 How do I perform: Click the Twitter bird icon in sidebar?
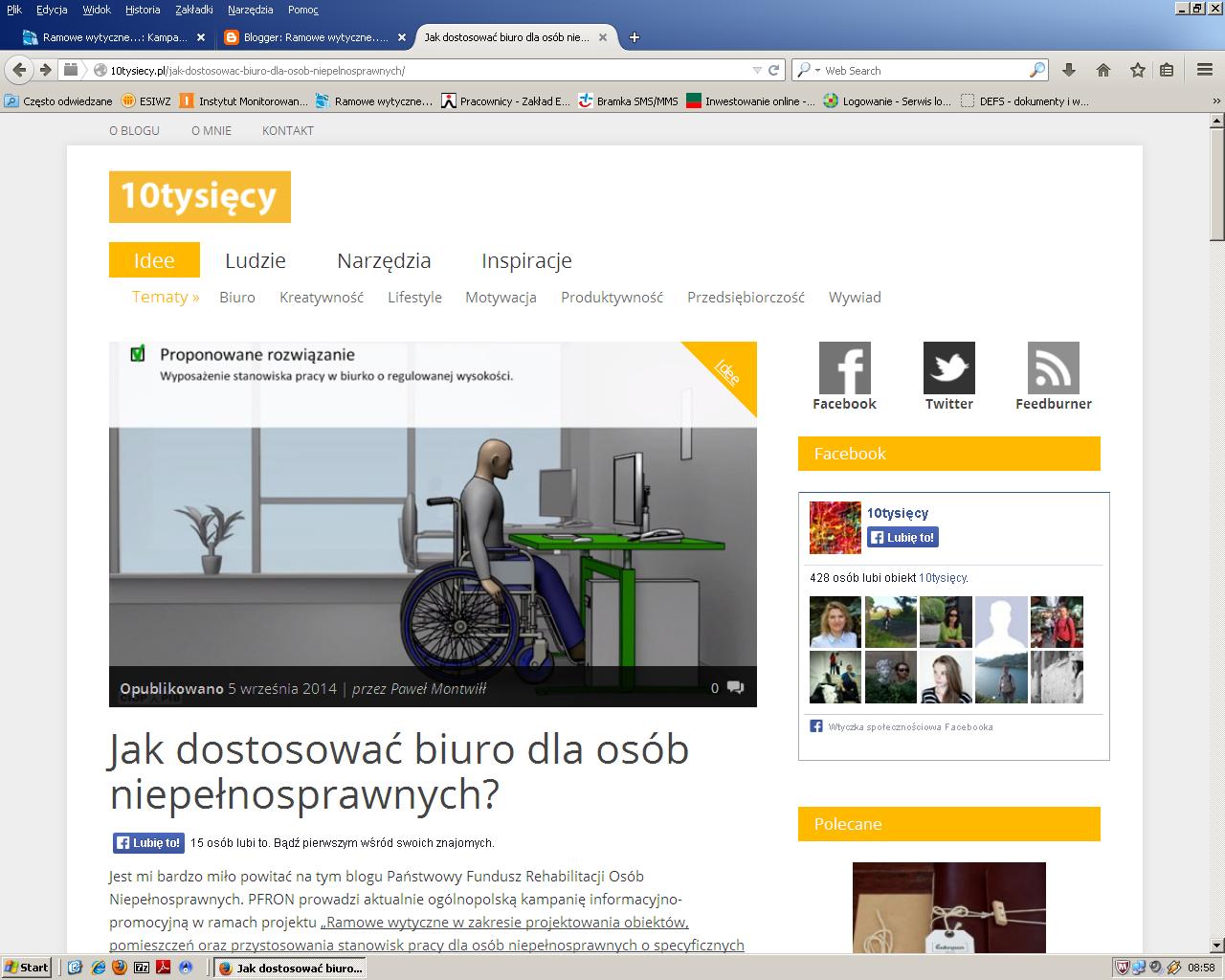pyautogui.click(x=948, y=367)
